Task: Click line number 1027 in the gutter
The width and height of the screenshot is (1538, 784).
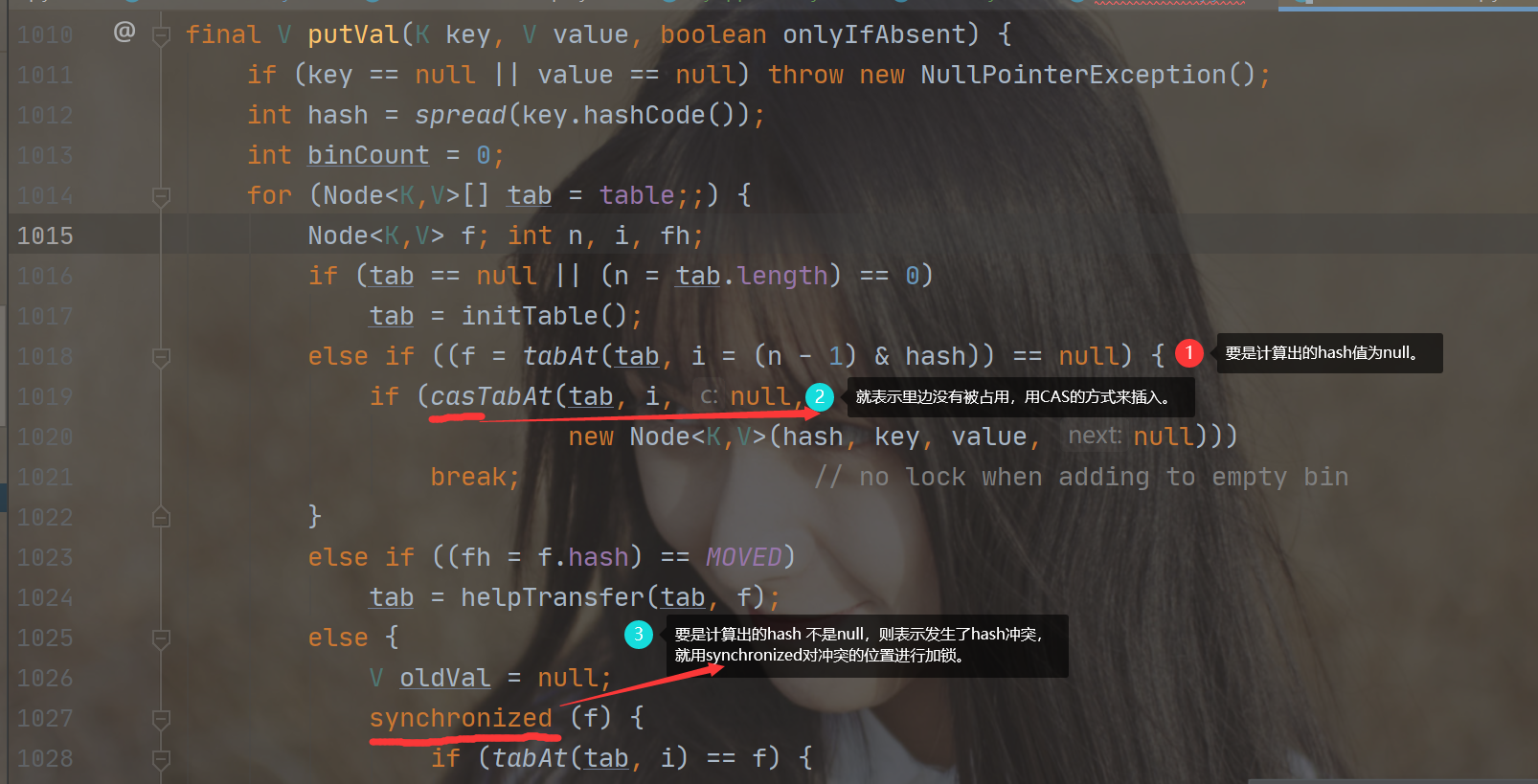Action: (45, 718)
